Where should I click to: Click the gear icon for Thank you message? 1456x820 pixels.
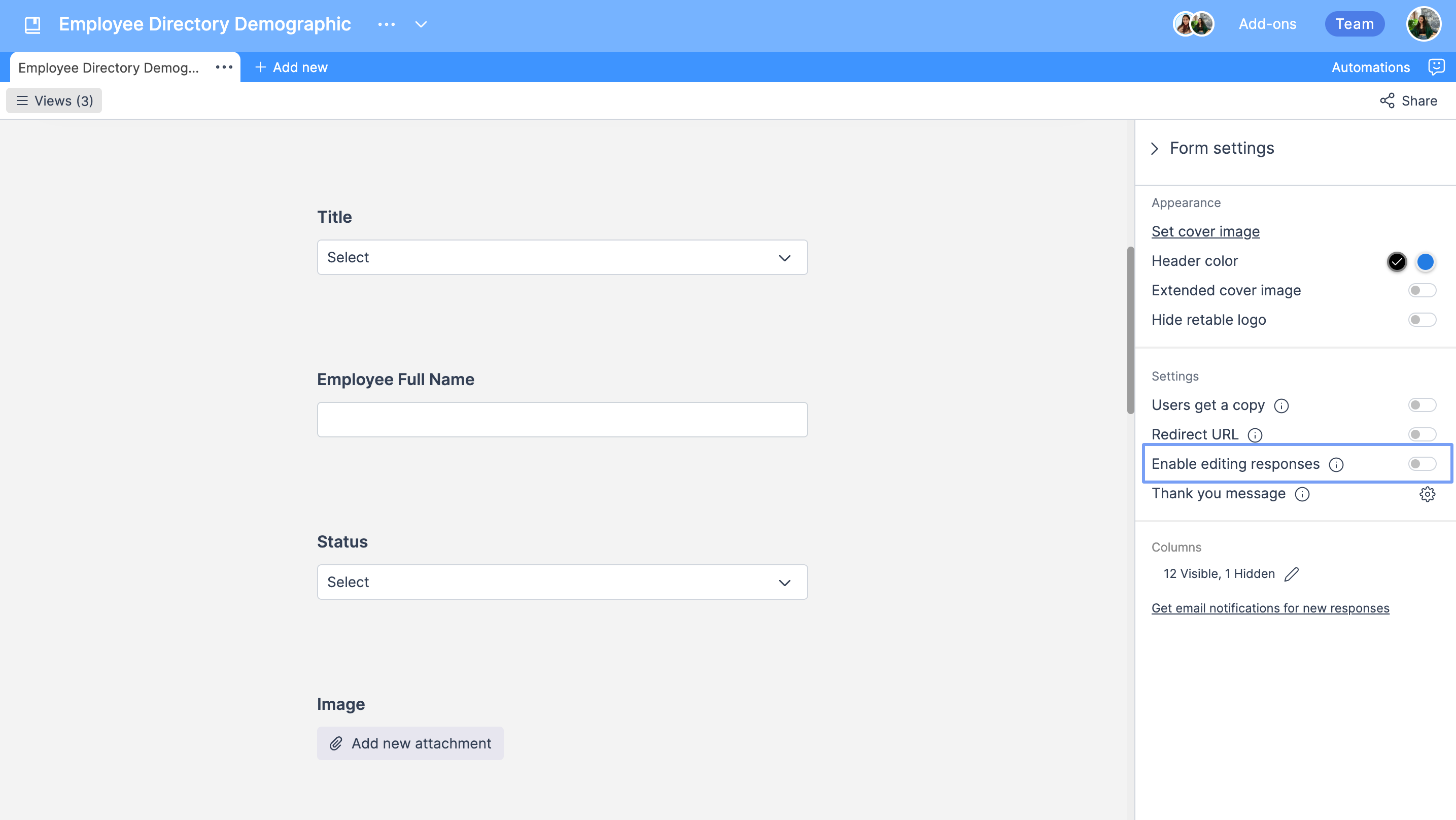click(x=1427, y=494)
